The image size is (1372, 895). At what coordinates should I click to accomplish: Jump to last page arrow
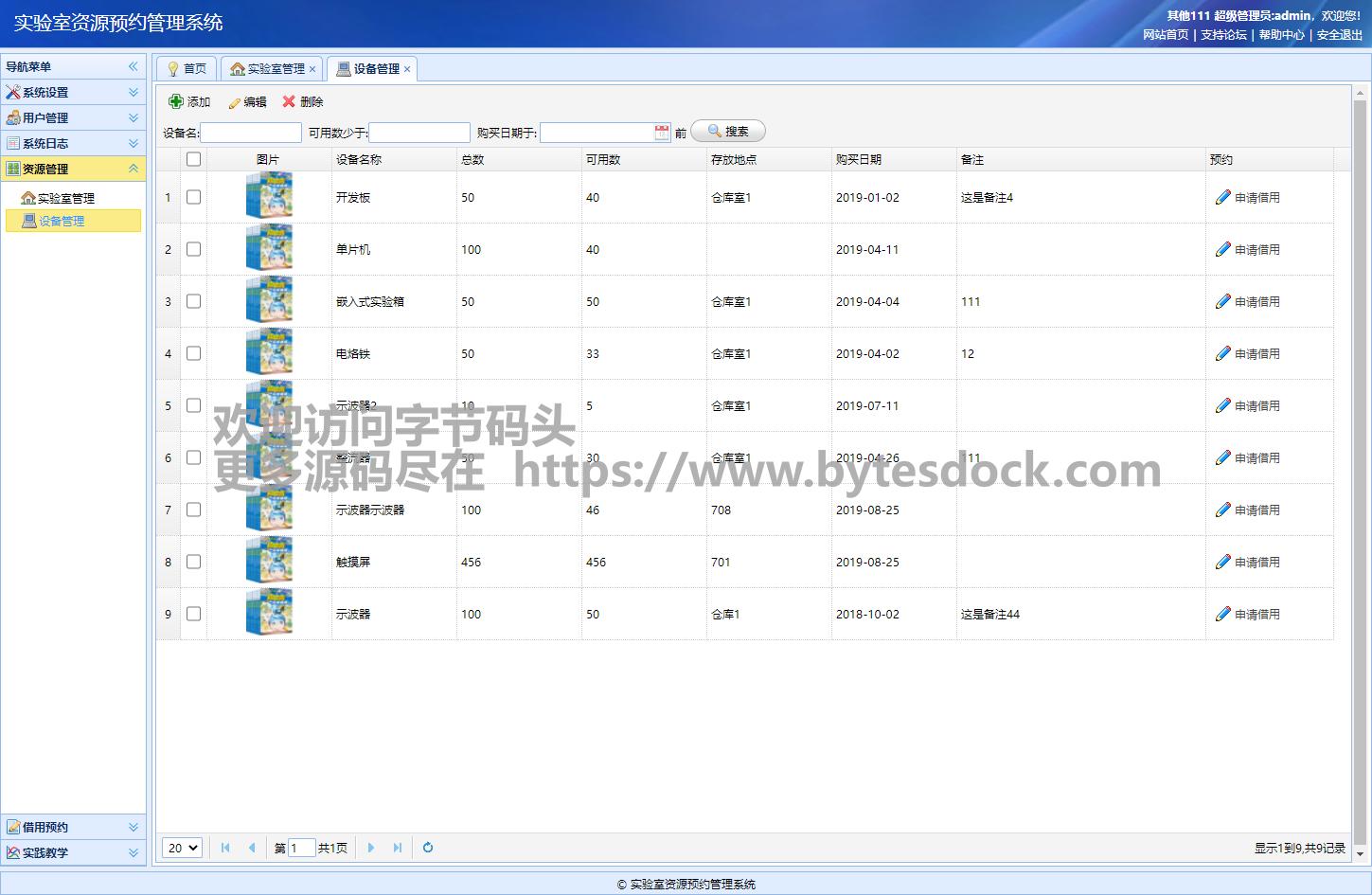(x=398, y=848)
